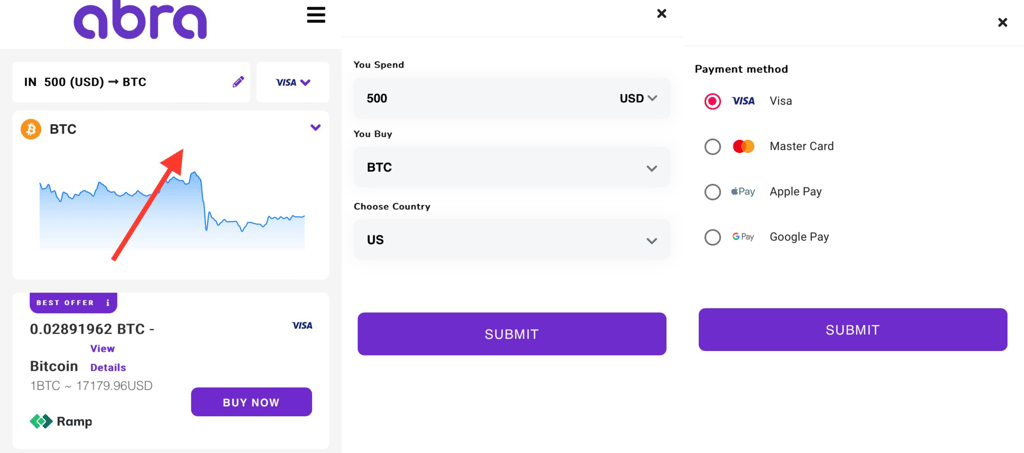Click the Abra logo

click(x=140, y=20)
